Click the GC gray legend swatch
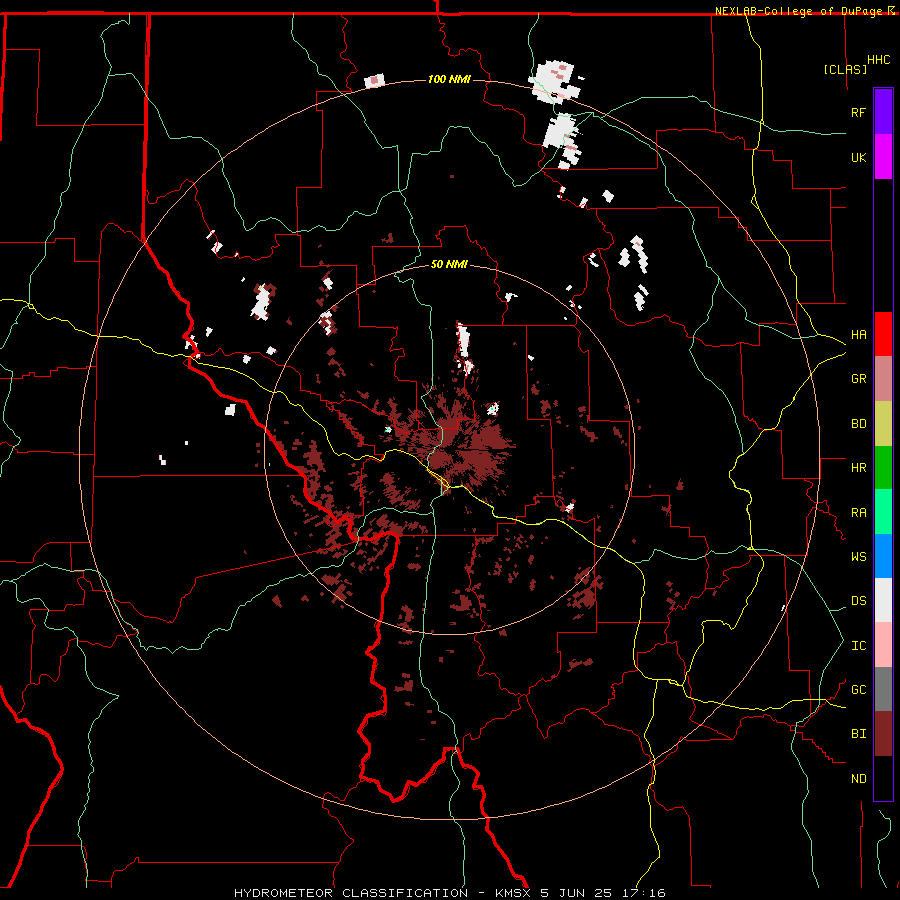The image size is (900, 900). coord(883,689)
